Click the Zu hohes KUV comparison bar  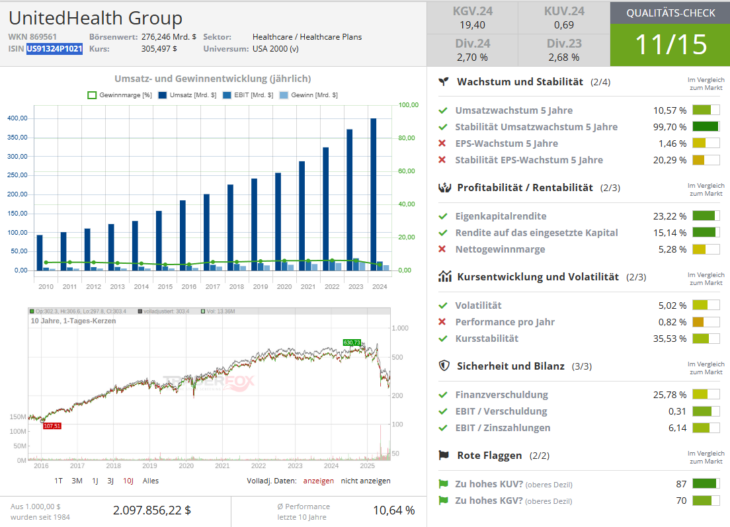[x=706, y=484]
